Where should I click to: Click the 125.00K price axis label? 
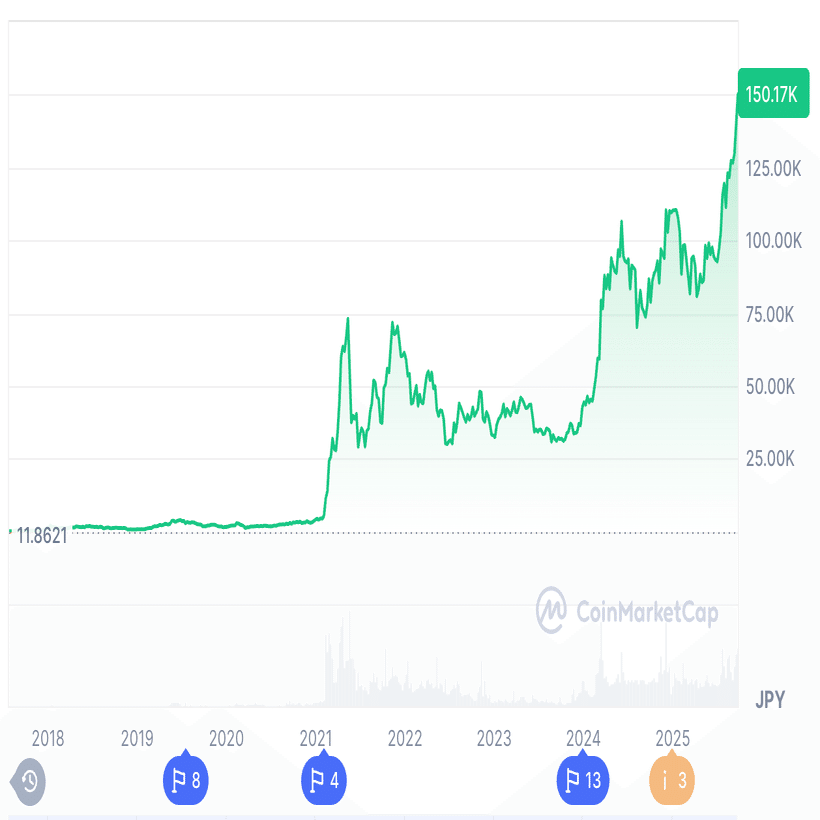[x=773, y=169]
